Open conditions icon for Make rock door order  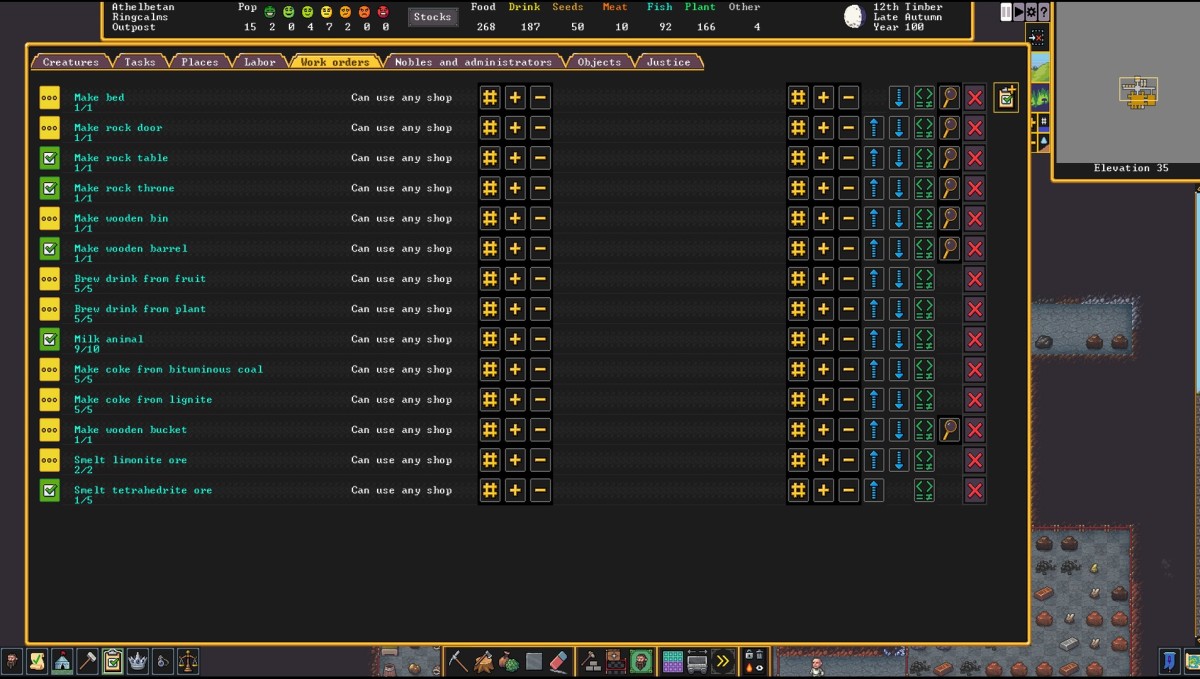924,128
